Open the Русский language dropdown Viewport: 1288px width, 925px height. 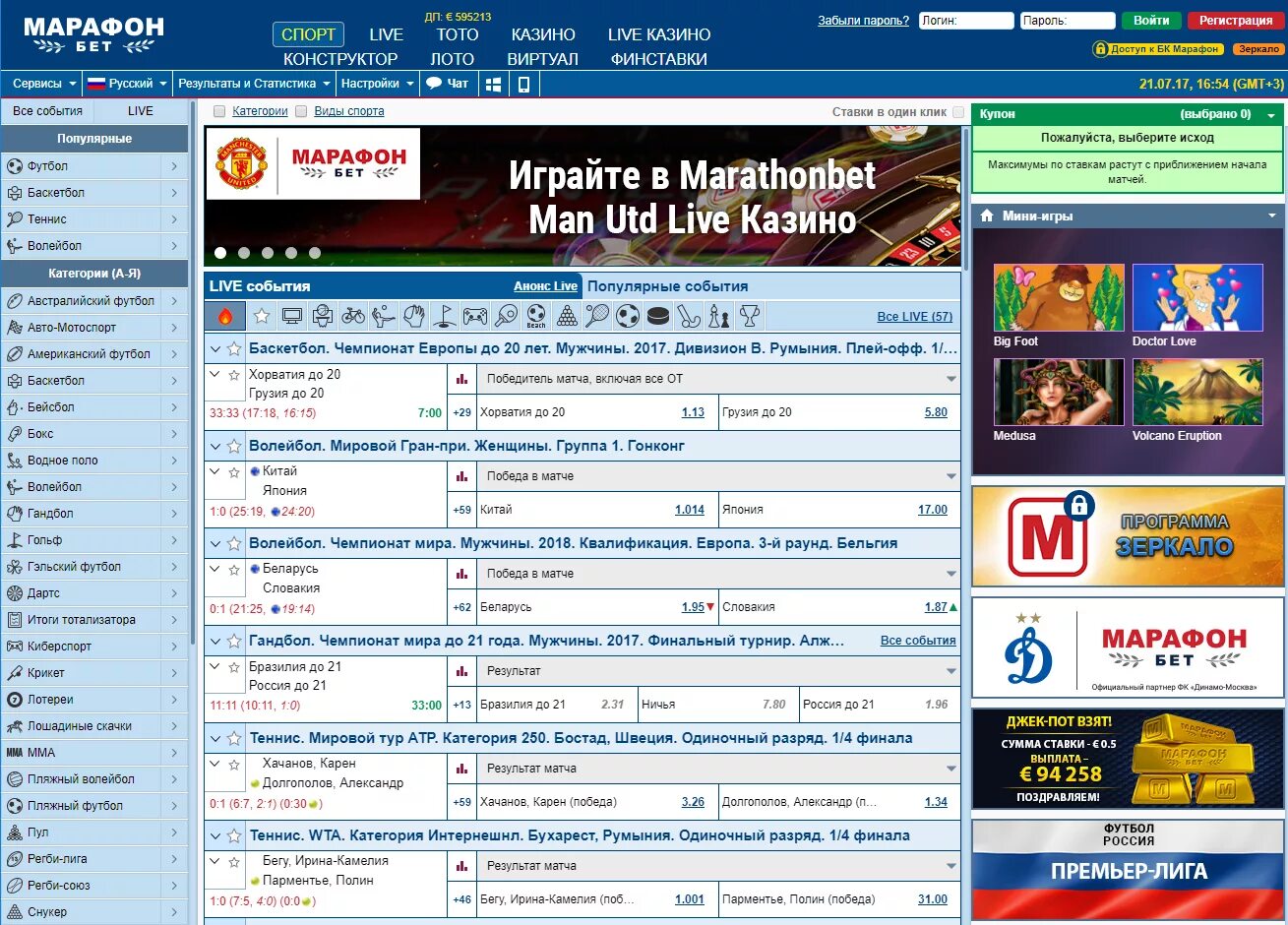126,84
